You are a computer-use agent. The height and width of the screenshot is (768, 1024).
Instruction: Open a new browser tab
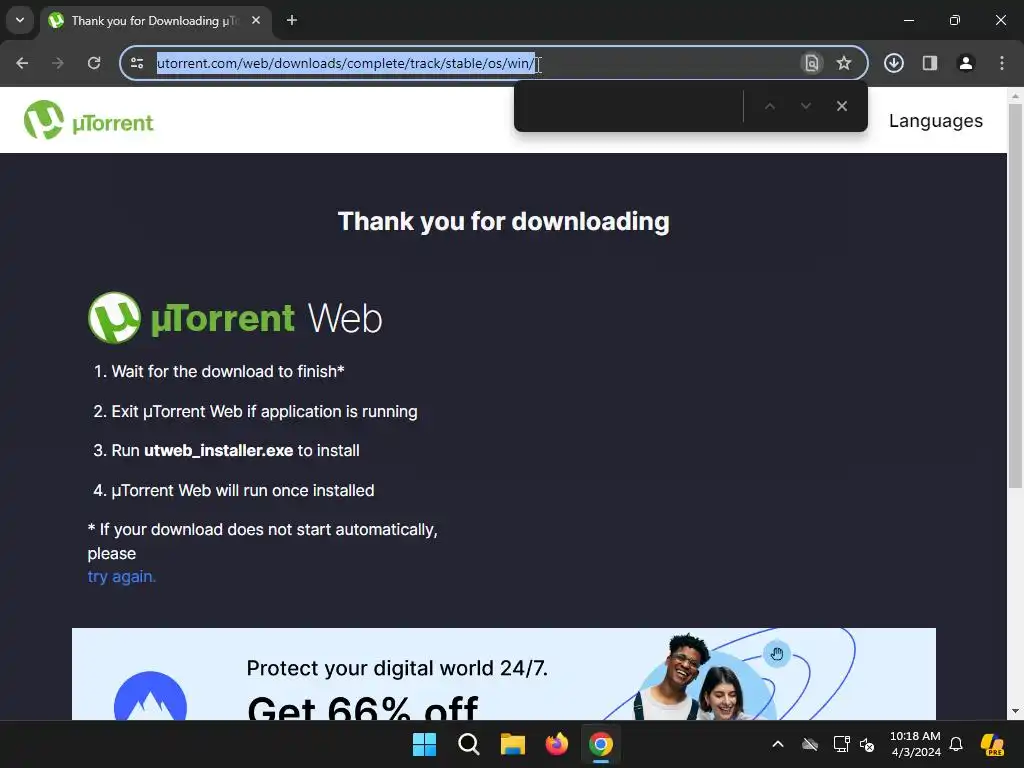pos(292,20)
